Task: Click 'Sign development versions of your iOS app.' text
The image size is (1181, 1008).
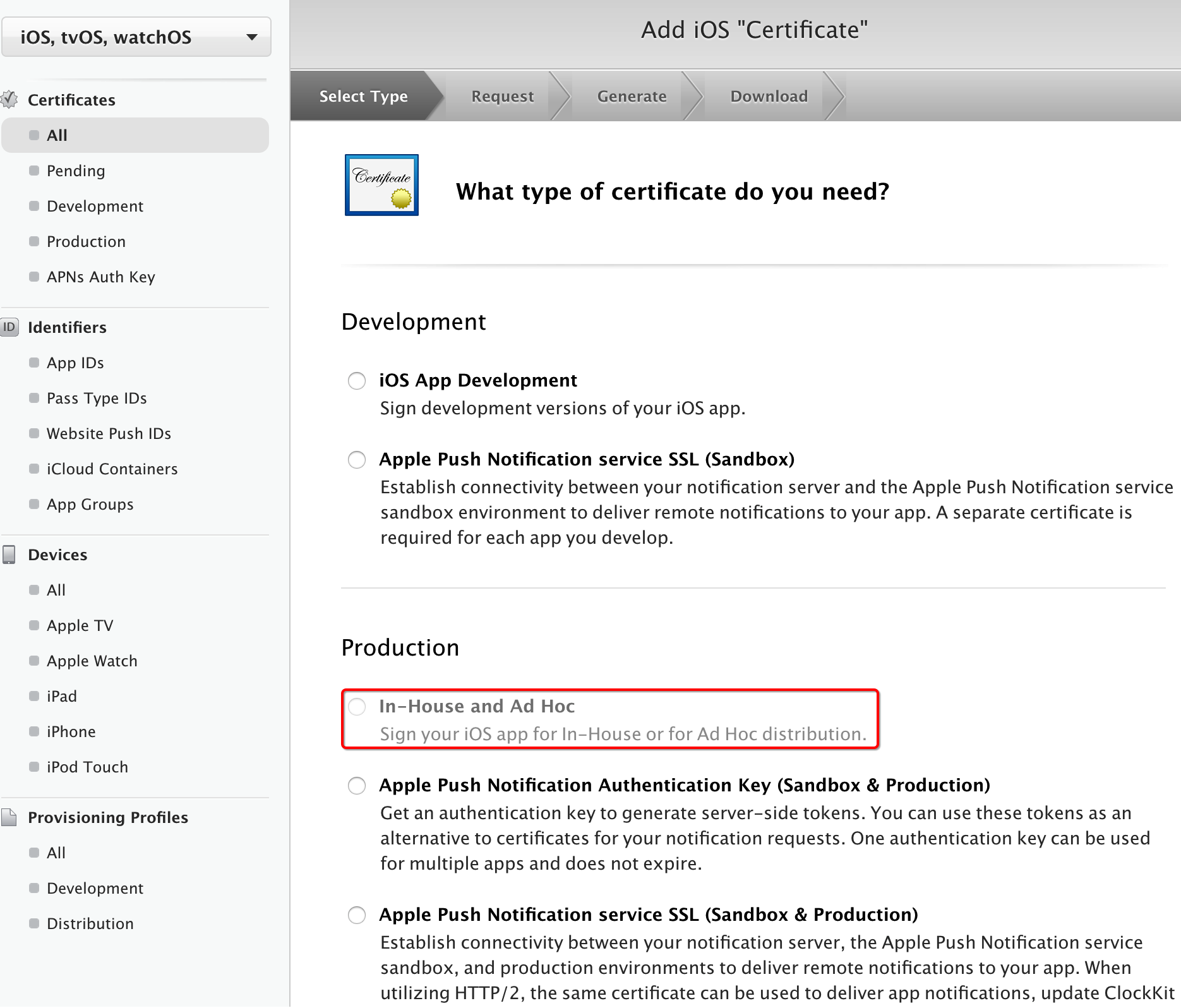Action: point(563,408)
